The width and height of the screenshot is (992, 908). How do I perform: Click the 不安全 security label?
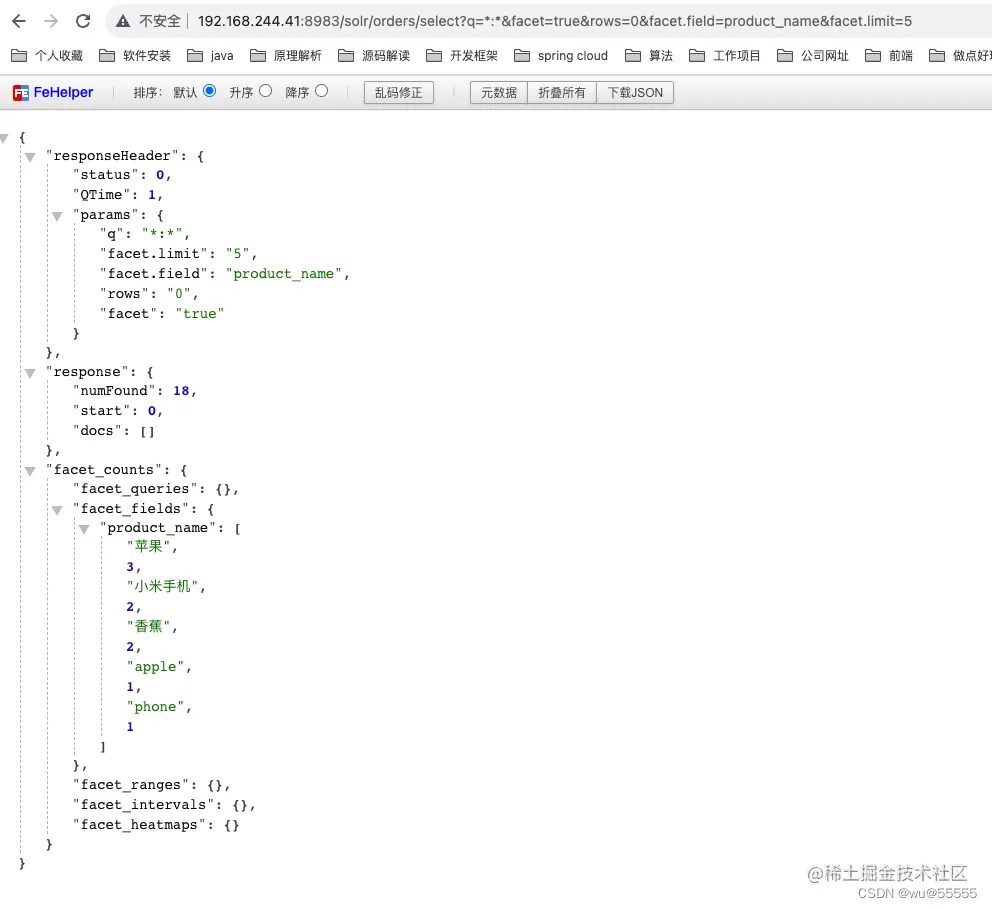(159, 22)
